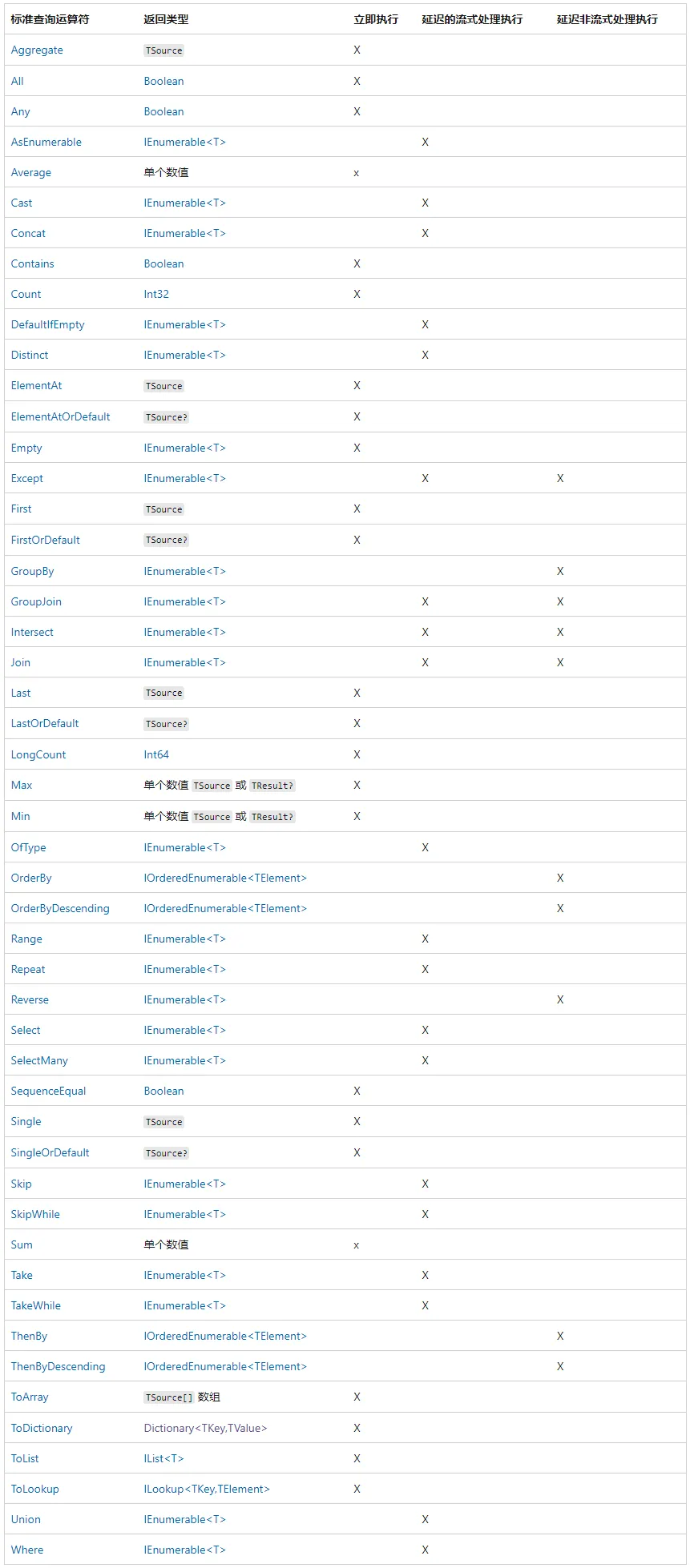Click the ILookup<TKey,TElement> type link
The width and height of the screenshot is (690, 1568).
pyautogui.click(x=207, y=1489)
